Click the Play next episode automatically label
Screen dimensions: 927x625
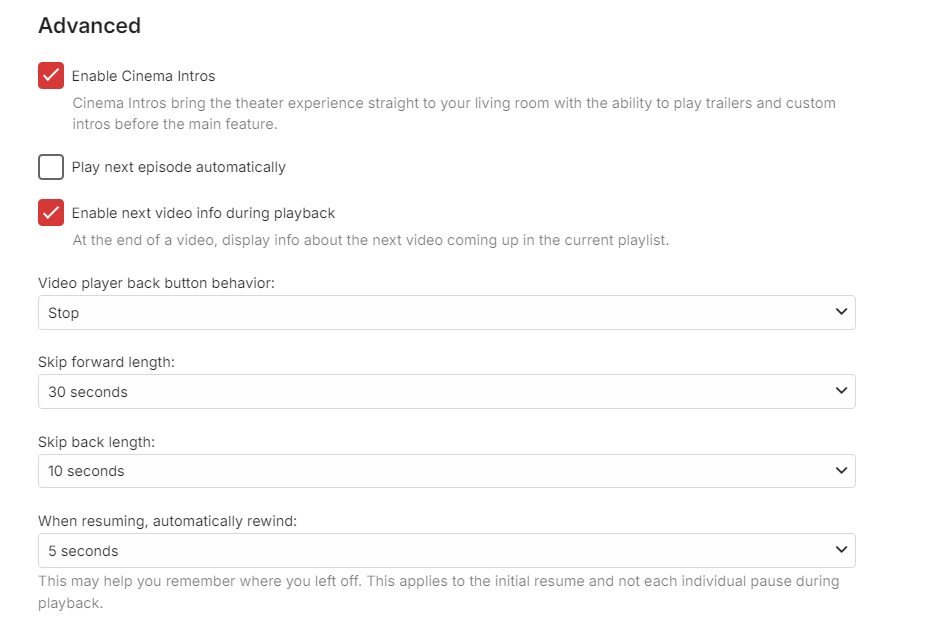[x=178, y=167]
